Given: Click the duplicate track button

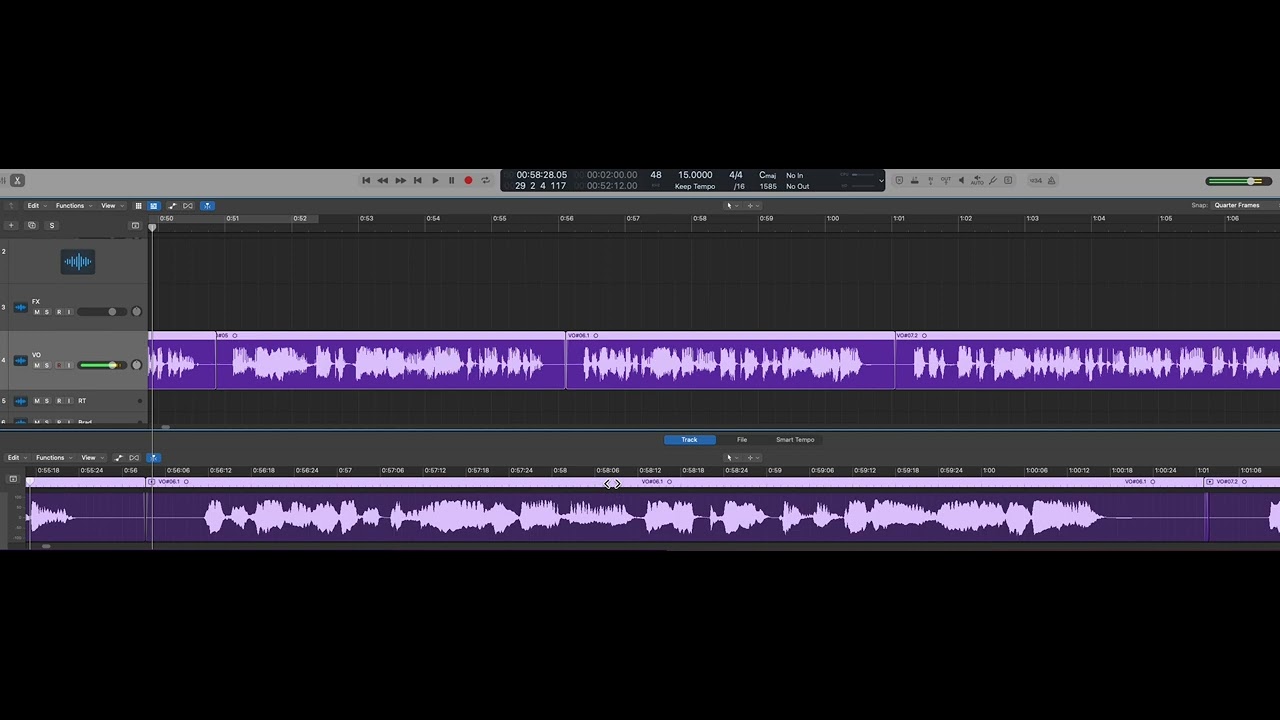Looking at the screenshot, I should [32, 225].
